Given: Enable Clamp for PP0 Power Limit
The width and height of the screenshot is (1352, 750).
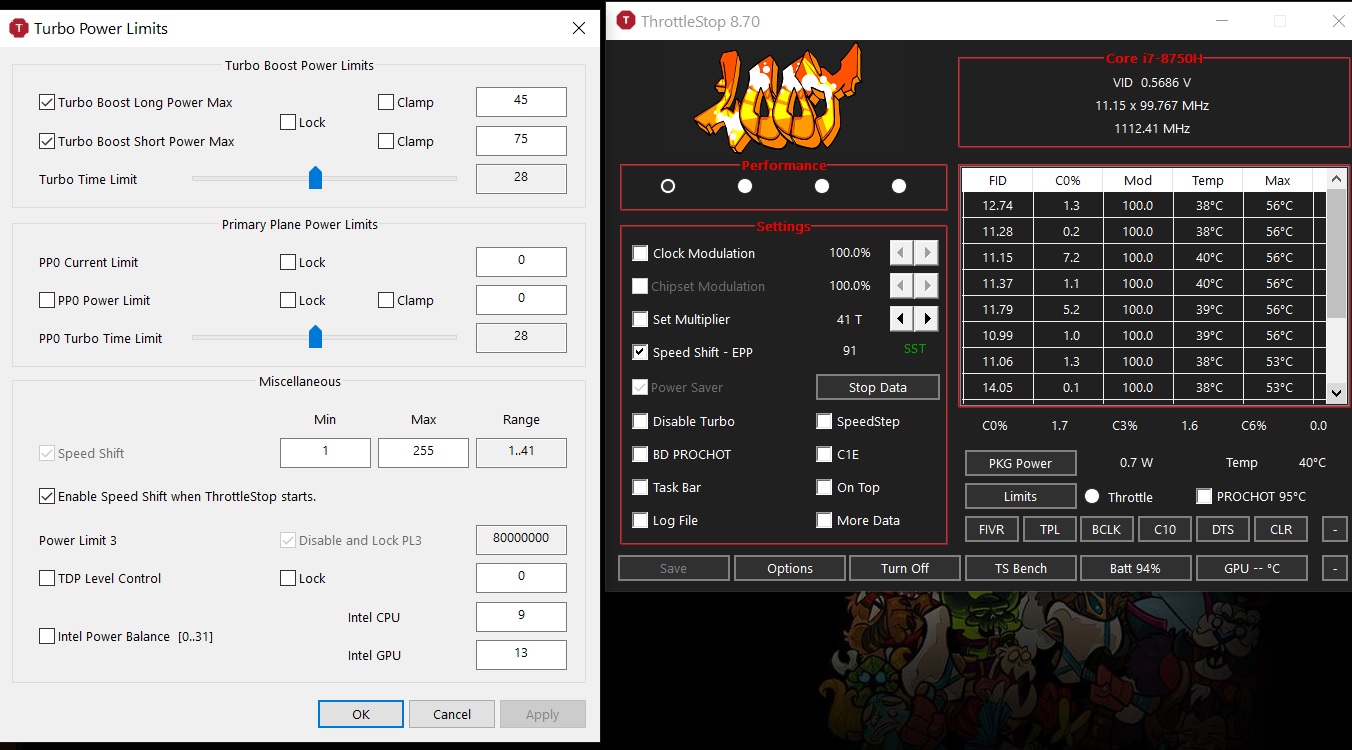Looking at the screenshot, I should point(386,300).
